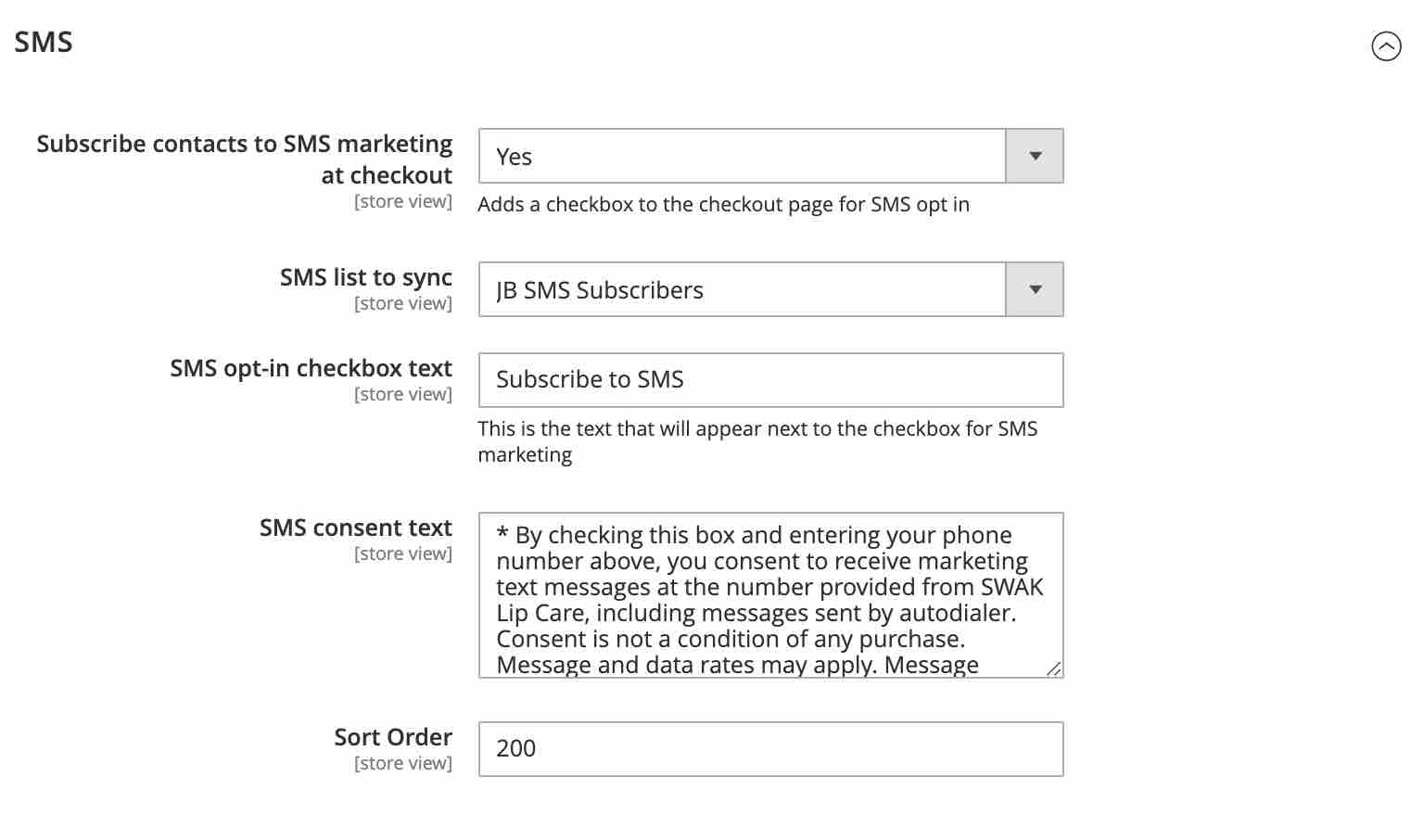Image resolution: width=1411 pixels, height=840 pixels.
Task: Click '[store view]' under 'SMS list to sync'
Action: [x=402, y=303]
